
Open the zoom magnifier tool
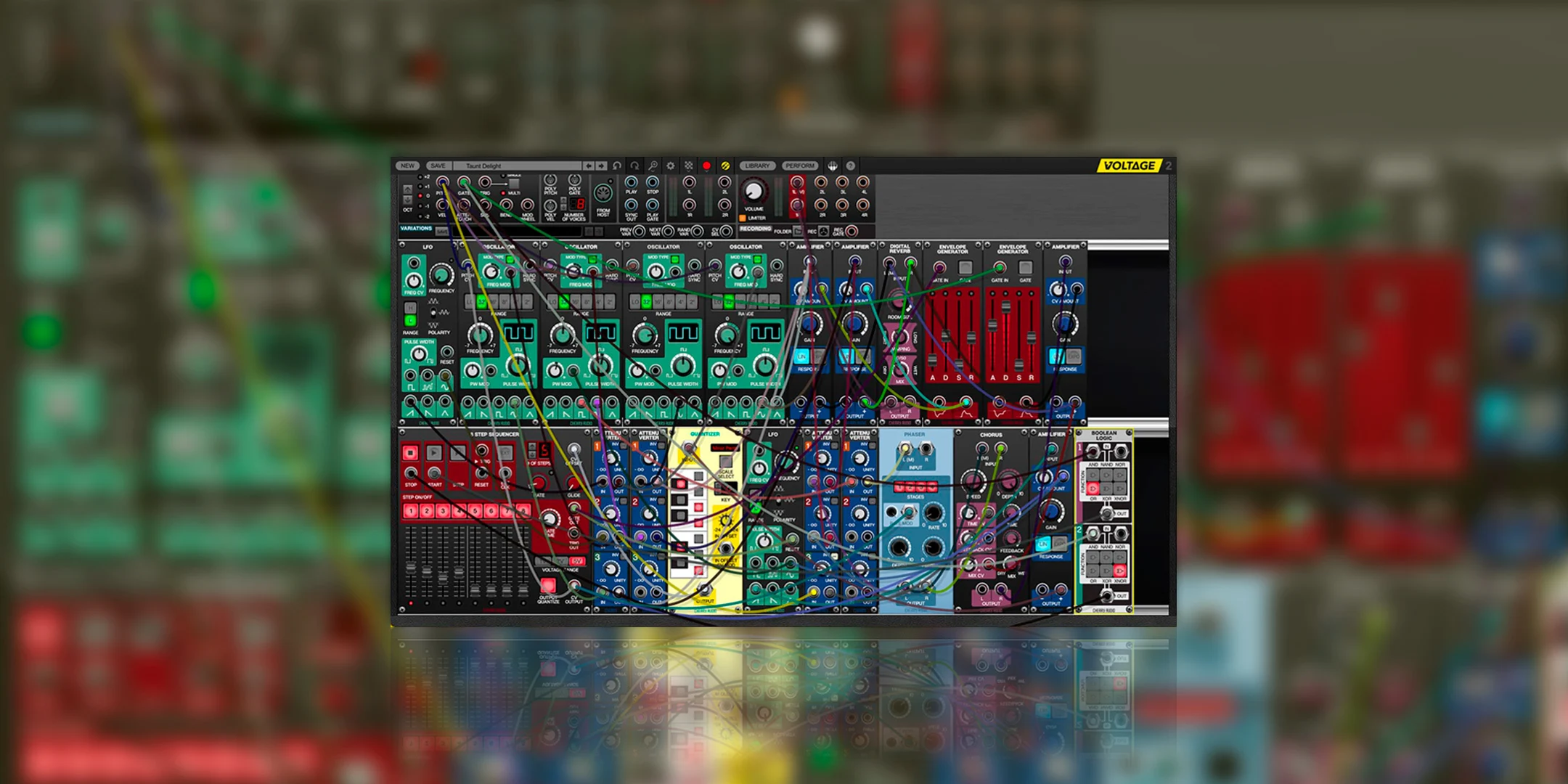[653, 166]
